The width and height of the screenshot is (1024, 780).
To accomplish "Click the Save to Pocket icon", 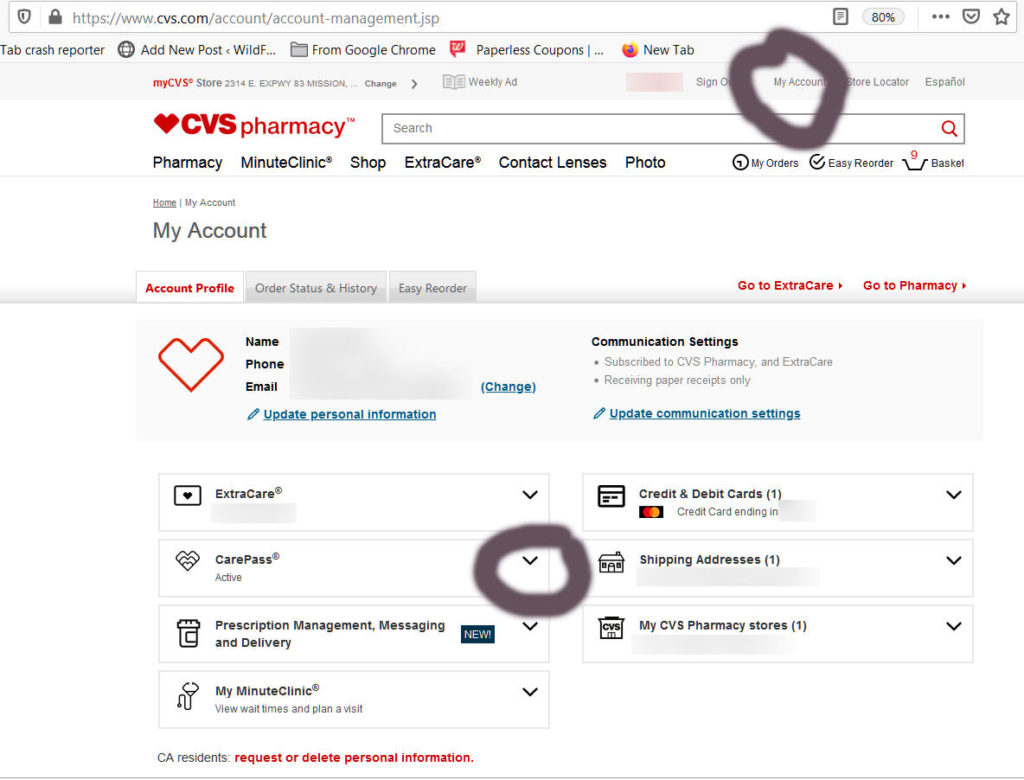I will 971,16.
